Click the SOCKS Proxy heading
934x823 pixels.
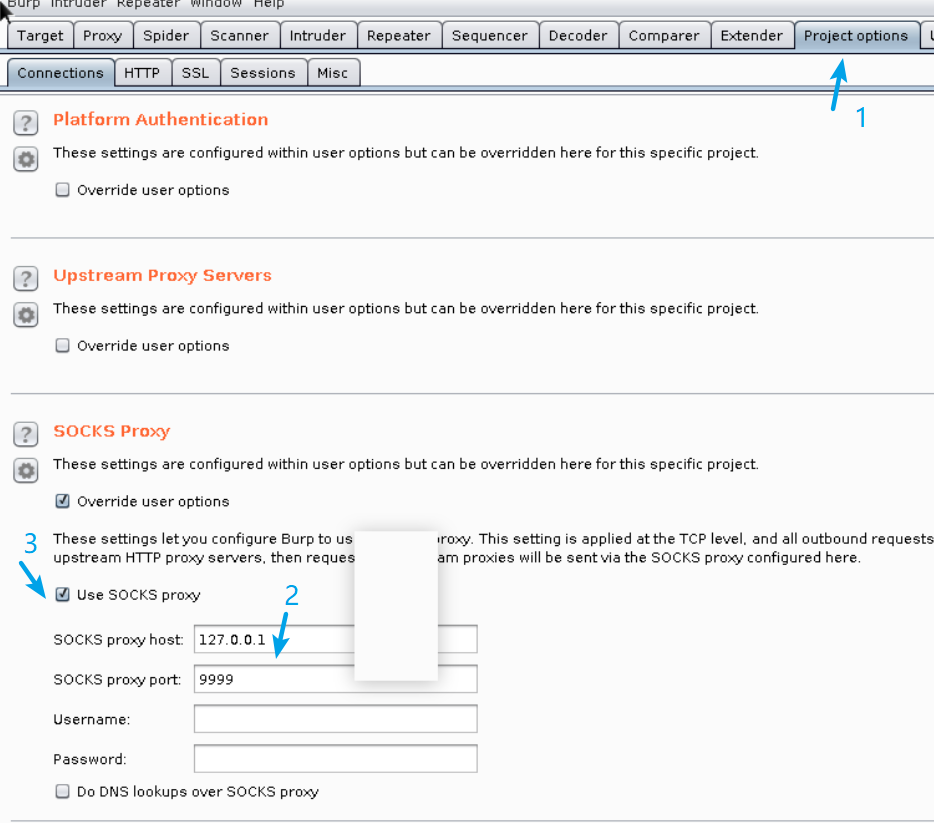[x=112, y=431]
